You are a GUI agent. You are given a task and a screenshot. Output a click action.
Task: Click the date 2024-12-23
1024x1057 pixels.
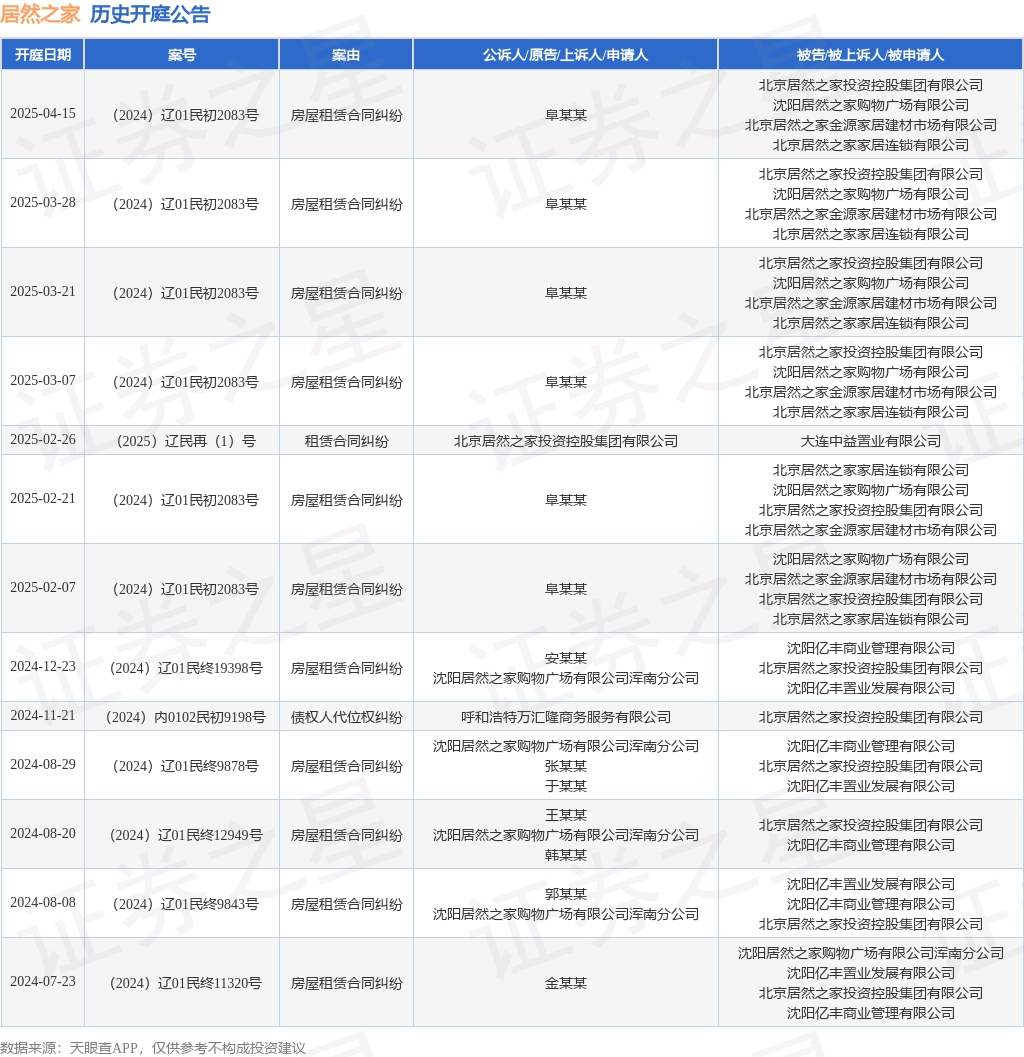[42, 666]
